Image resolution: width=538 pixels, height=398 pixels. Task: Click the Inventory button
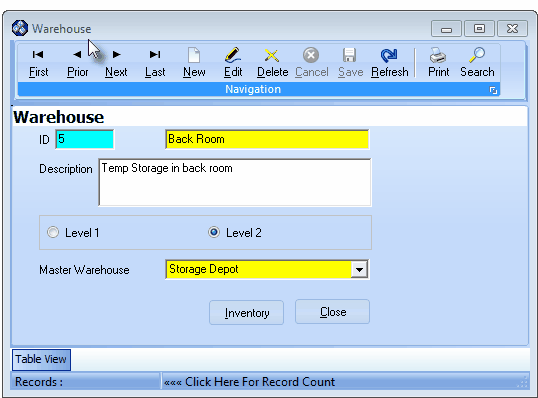[246, 312]
